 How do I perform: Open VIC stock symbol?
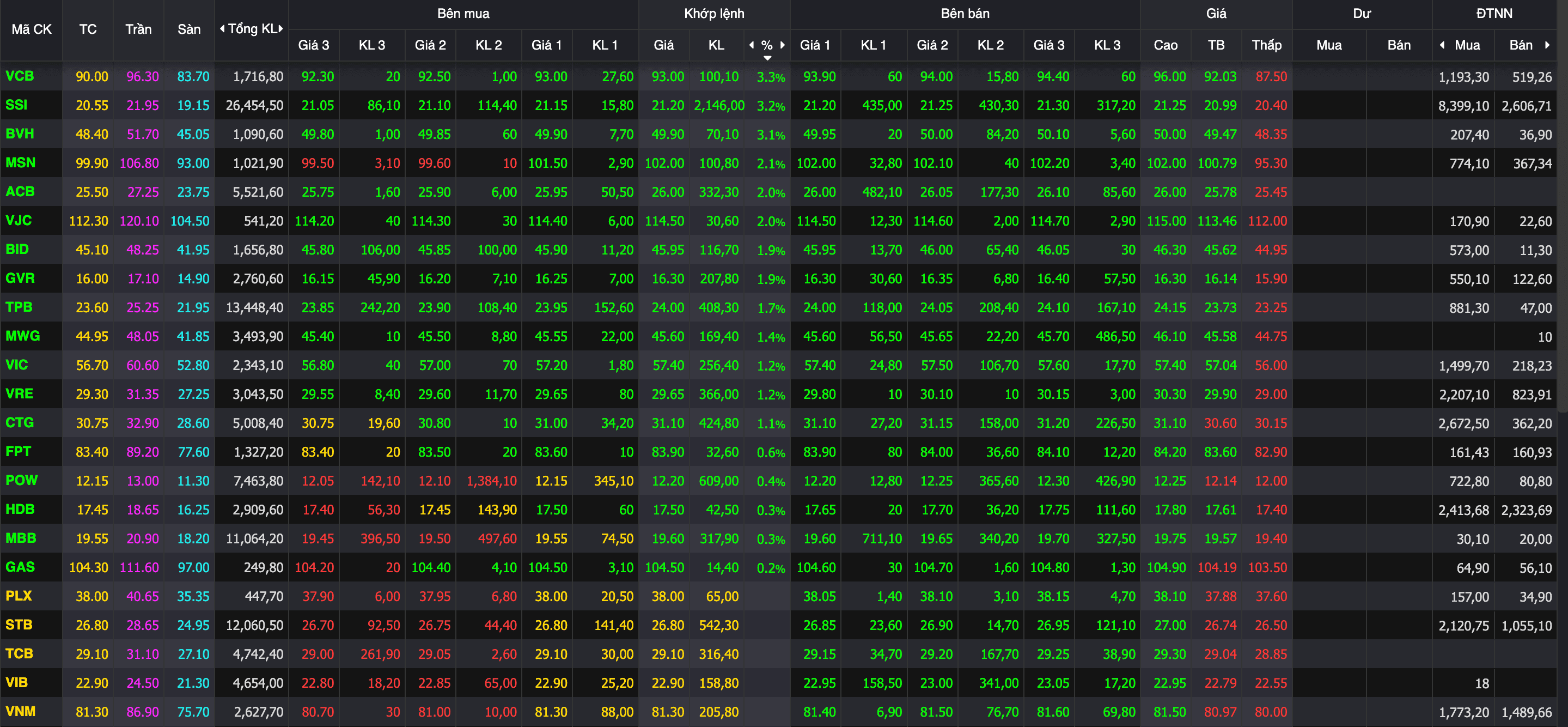tap(16, 365)
